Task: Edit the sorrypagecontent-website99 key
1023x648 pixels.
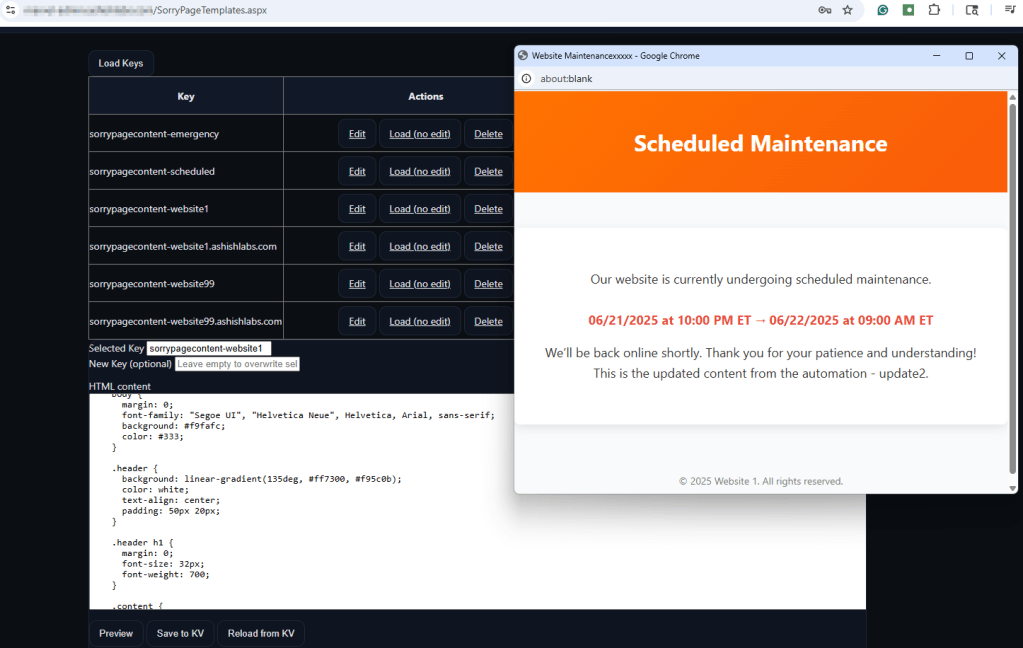Action: pyautogui.click(x=357, y=284)
